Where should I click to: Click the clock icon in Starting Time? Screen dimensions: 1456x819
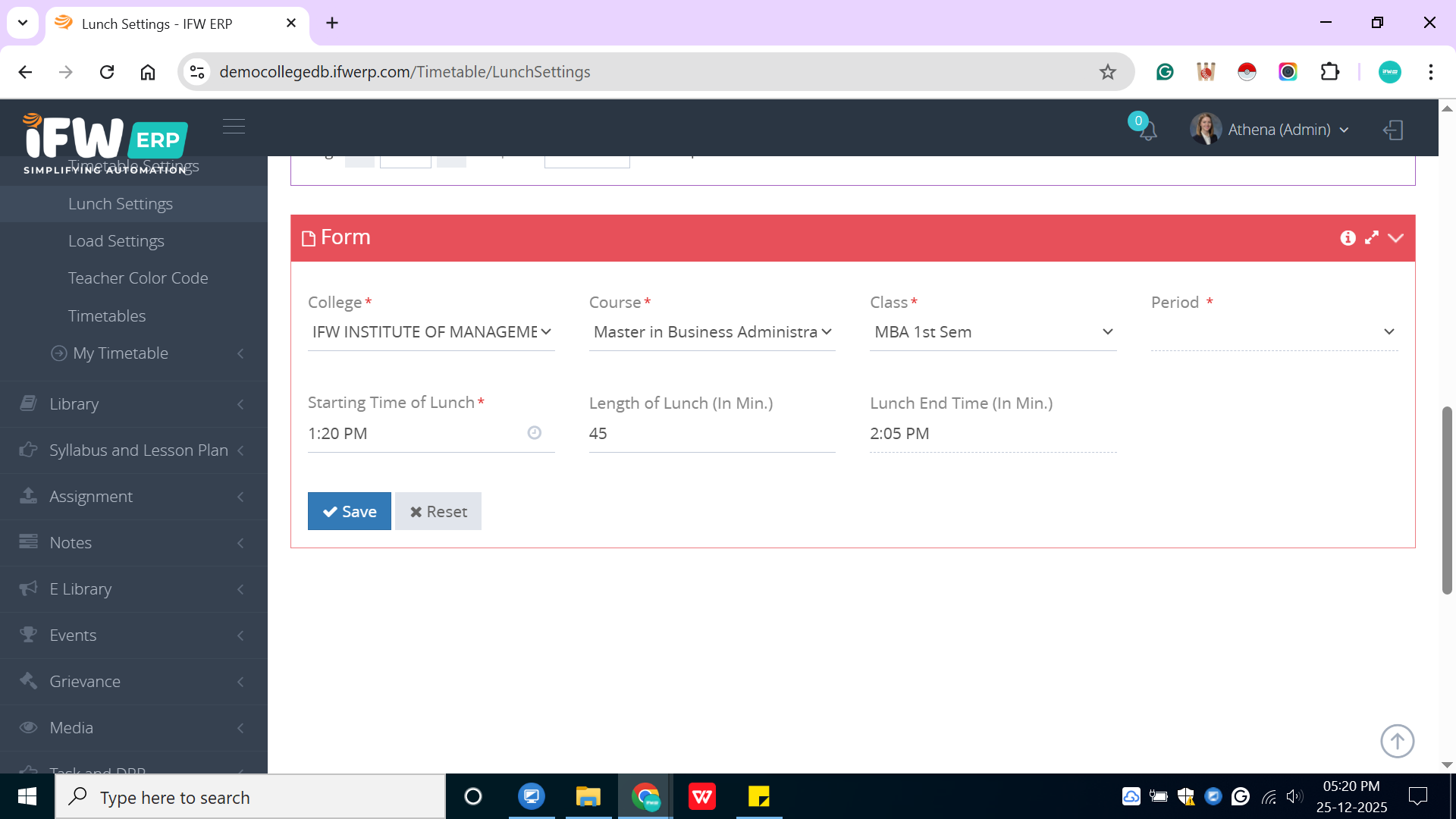pyautogui.click(x=535, y=433)
